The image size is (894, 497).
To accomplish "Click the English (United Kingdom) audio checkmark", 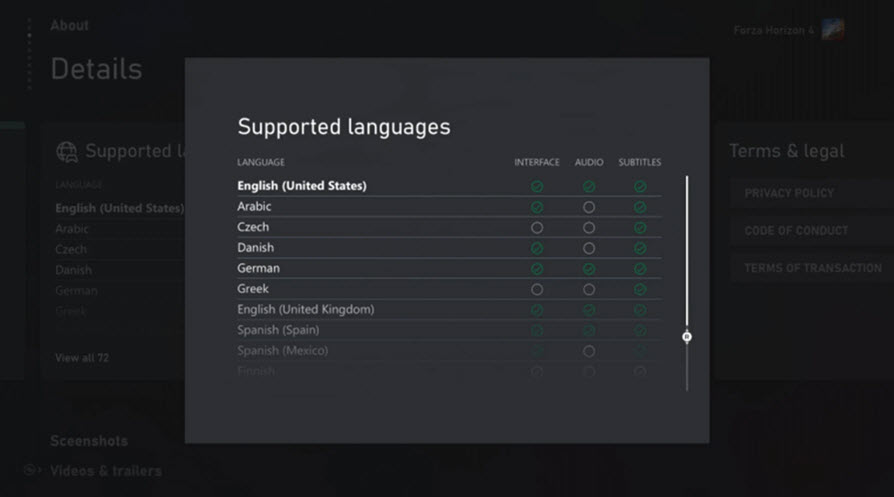I will pyautogui.click(x=588, y=309).
